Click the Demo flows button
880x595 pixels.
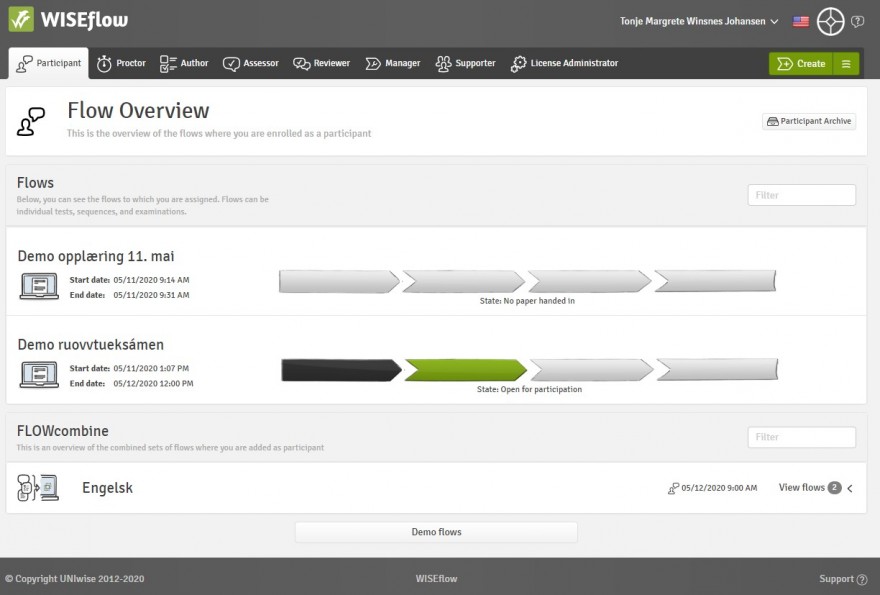pos(436,532)
